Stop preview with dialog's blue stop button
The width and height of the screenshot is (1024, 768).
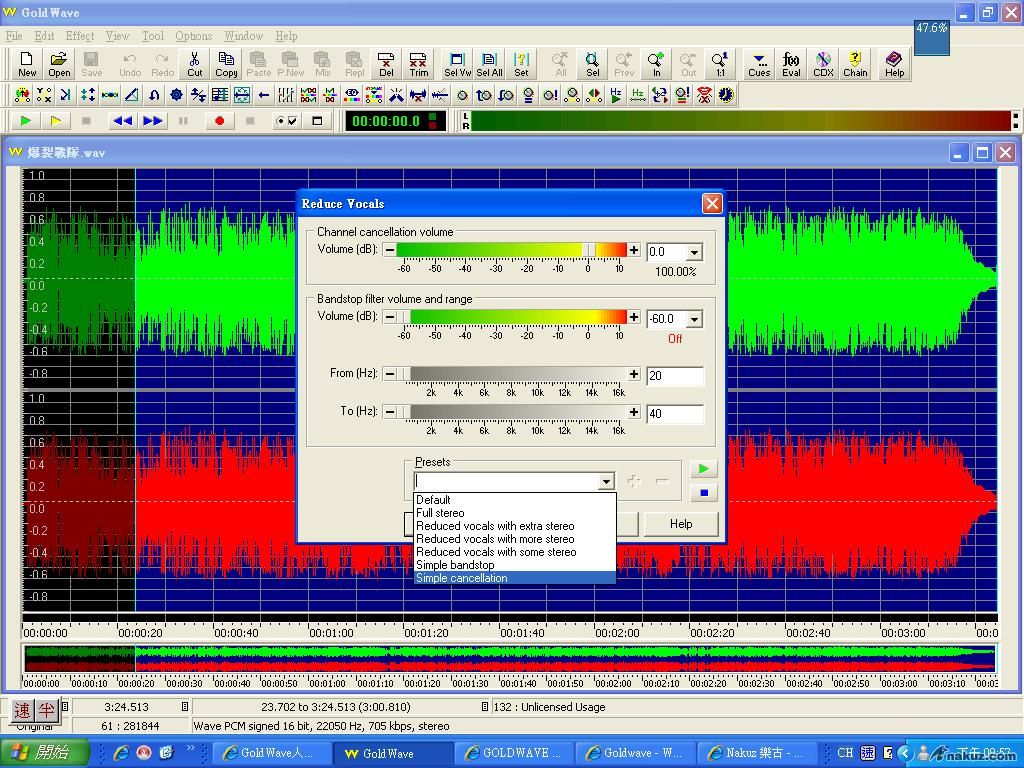click(703, 492)
